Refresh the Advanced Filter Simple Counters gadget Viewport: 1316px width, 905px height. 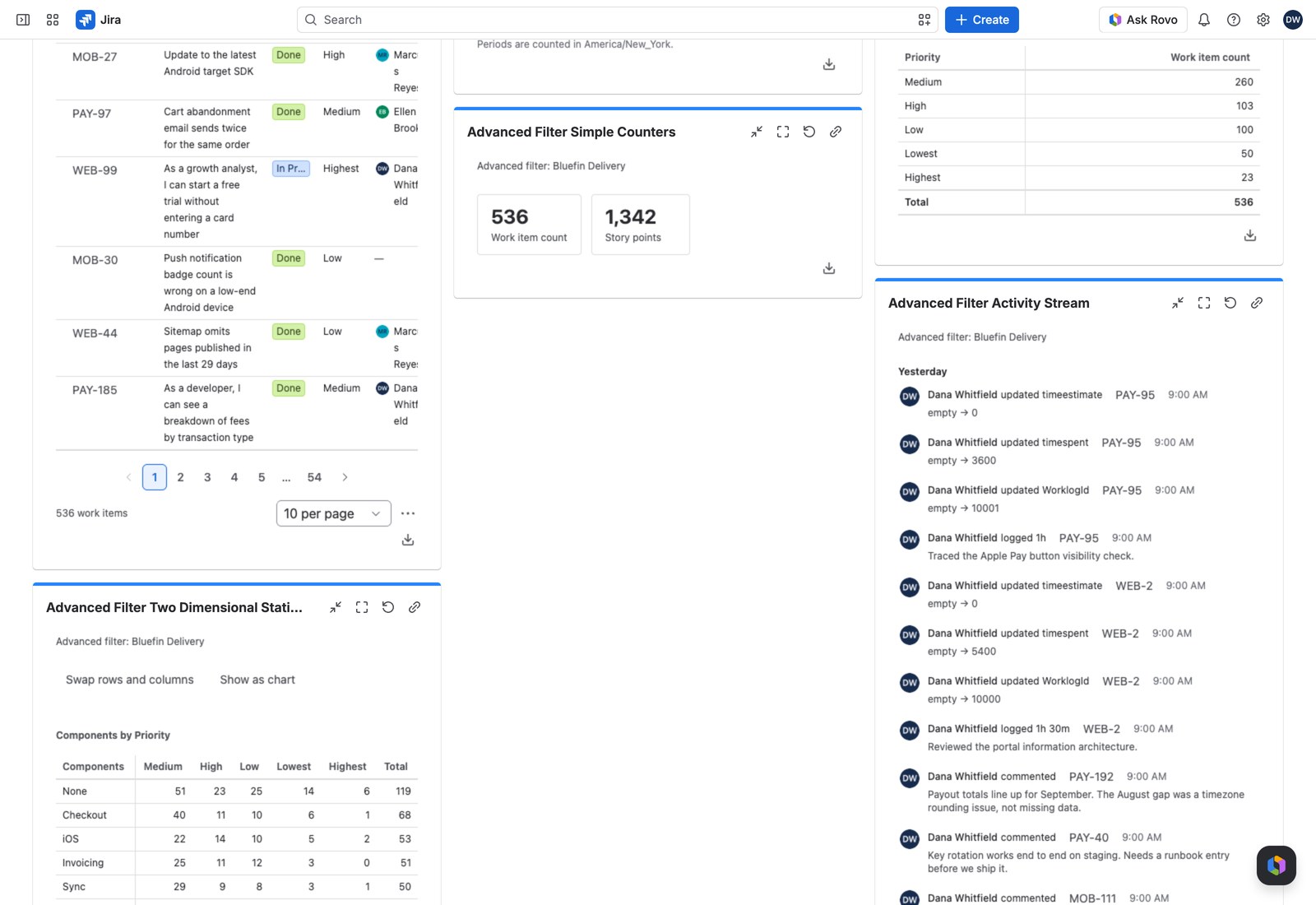[809, 132]
